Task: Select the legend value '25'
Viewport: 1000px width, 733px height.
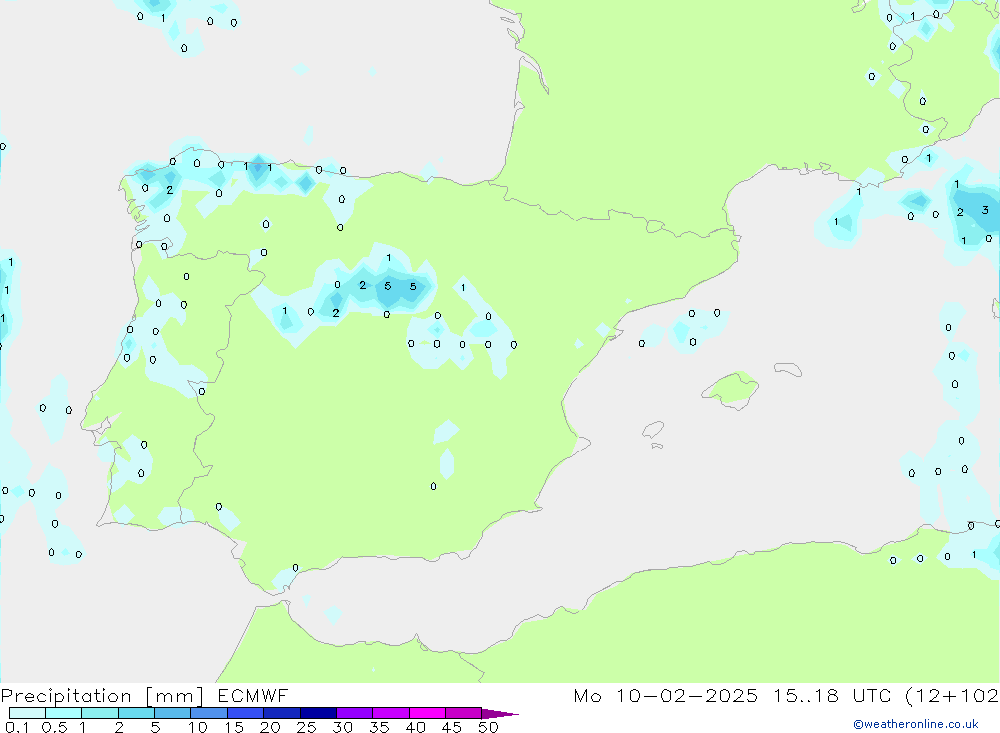Action: pyautogui.click(x=306, y=727)
